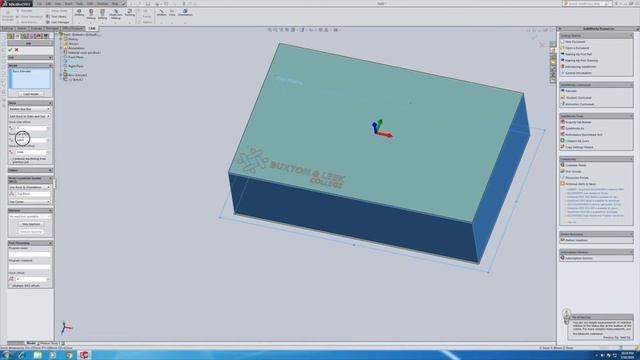The width and height of the screenshot is (640, 360).
Task: Select Right Plane in the feature tree
Action: [76, 66]
